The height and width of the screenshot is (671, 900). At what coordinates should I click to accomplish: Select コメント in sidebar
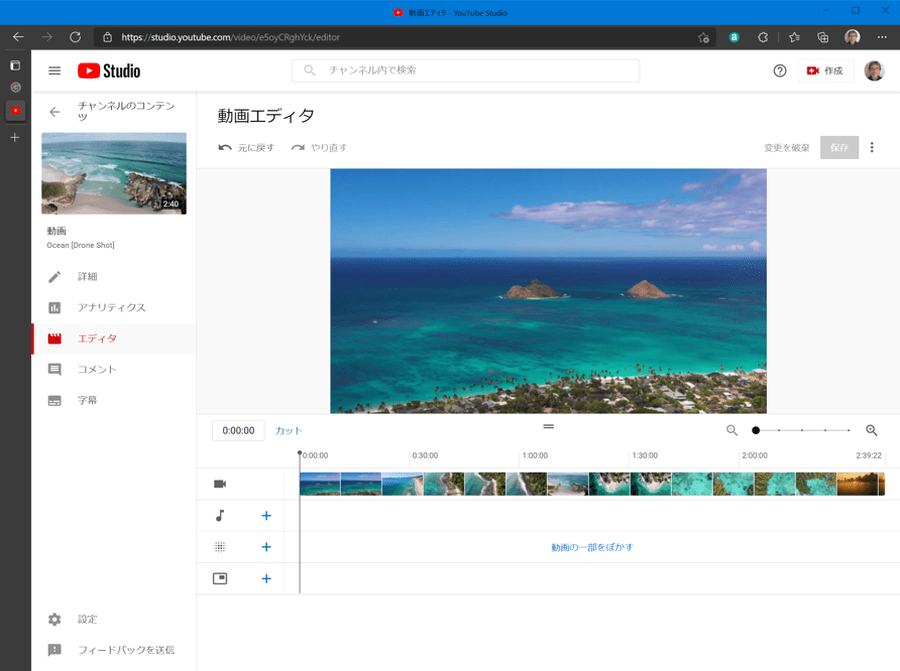point(97,369)
